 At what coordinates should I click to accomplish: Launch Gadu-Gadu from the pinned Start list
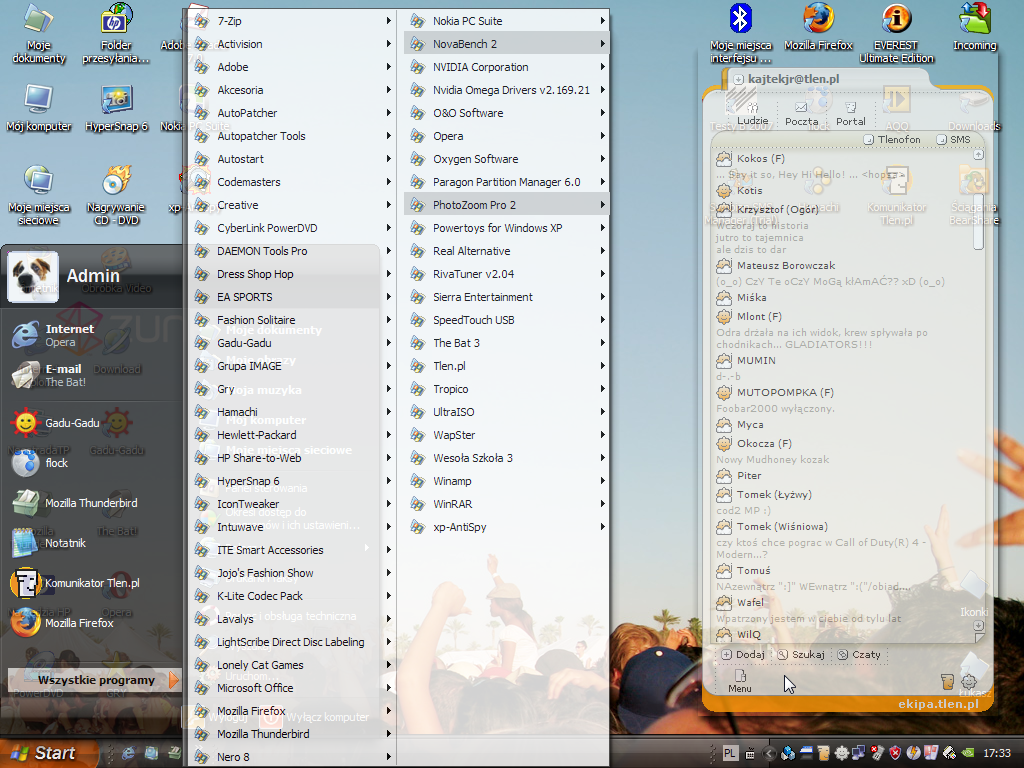(x=56, y=423)
